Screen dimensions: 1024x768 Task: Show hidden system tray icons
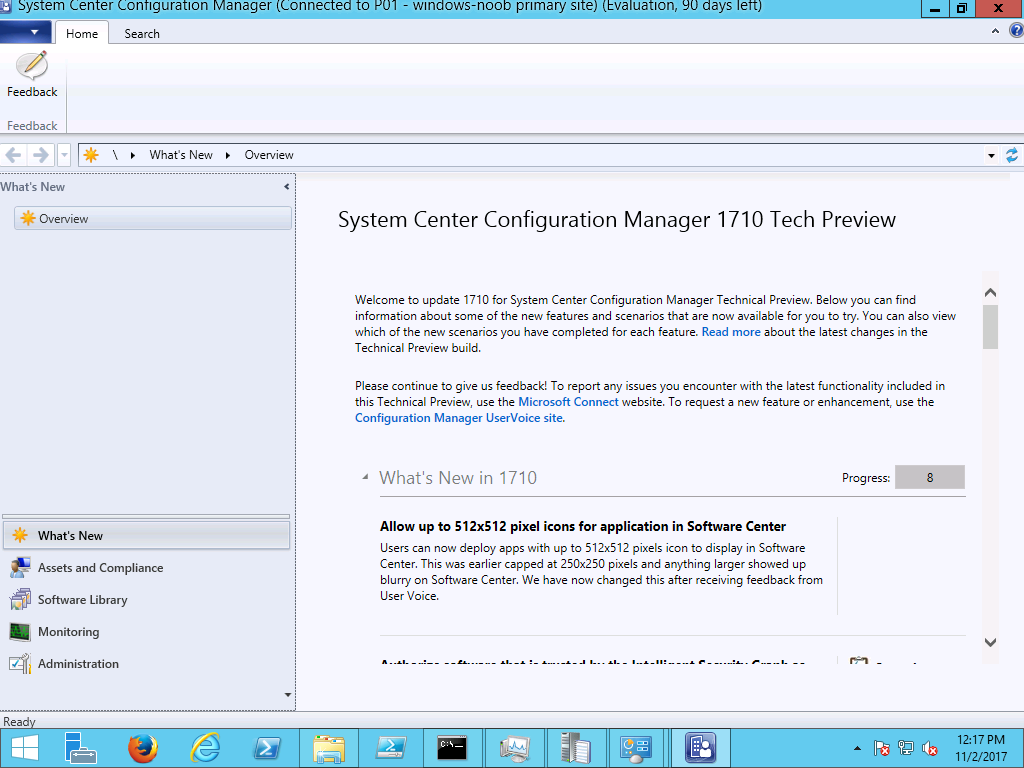point(857,748)
